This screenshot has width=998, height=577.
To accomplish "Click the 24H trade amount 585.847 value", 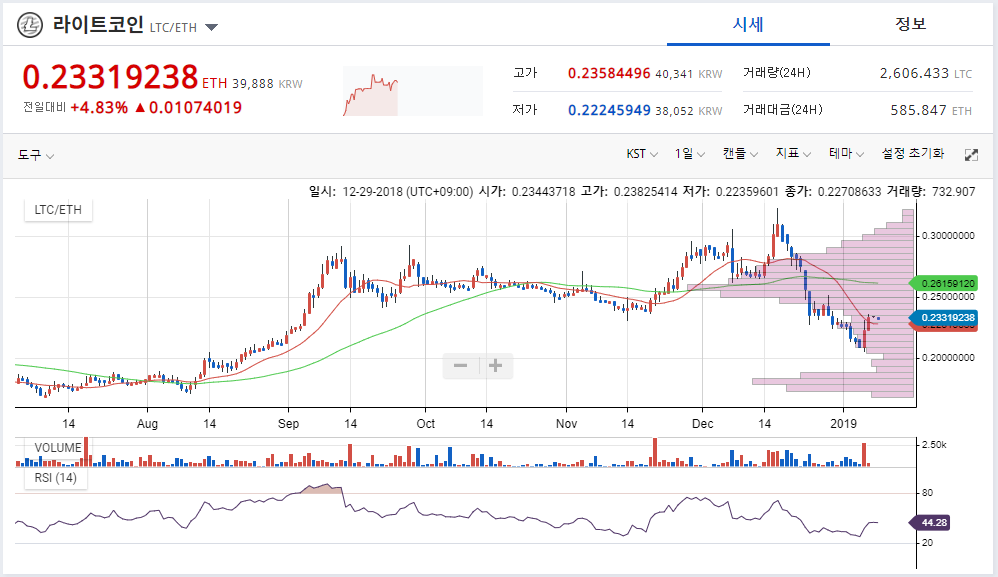I will point(918,110).
